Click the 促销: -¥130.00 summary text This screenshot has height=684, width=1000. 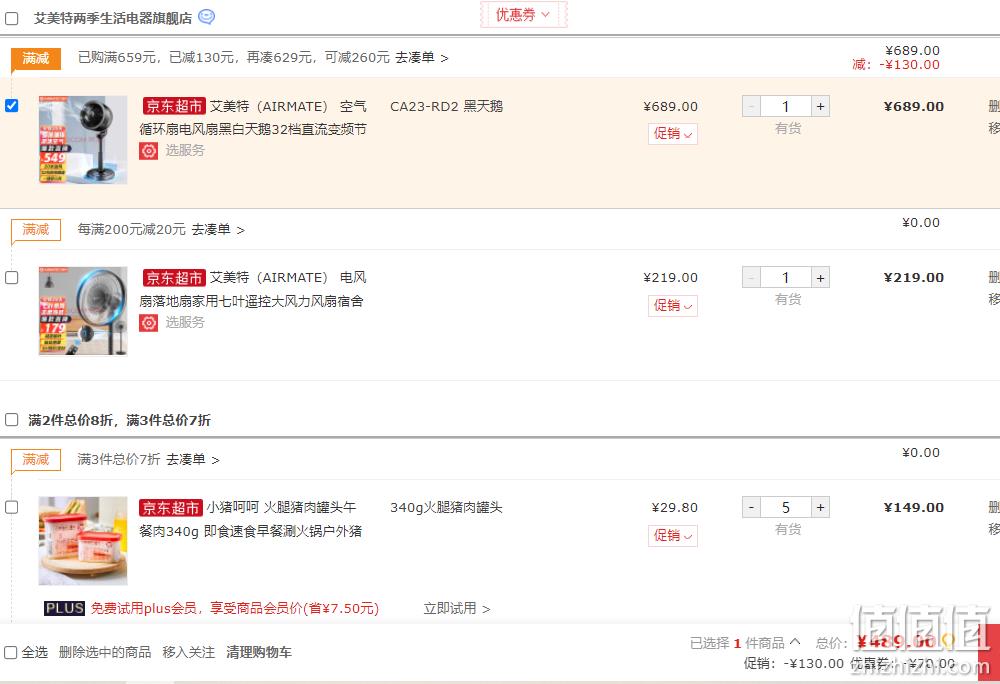pos(793,664)
